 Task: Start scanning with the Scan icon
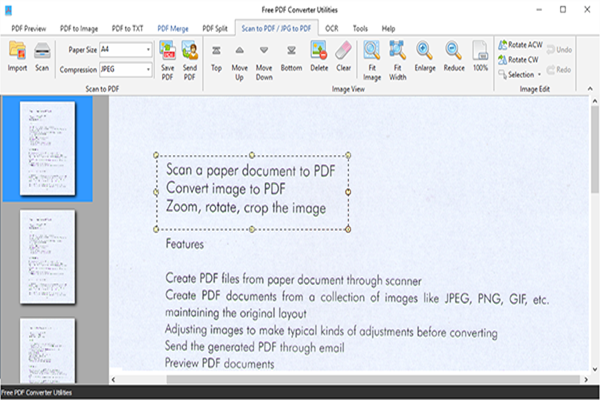[x=42, y=52]
